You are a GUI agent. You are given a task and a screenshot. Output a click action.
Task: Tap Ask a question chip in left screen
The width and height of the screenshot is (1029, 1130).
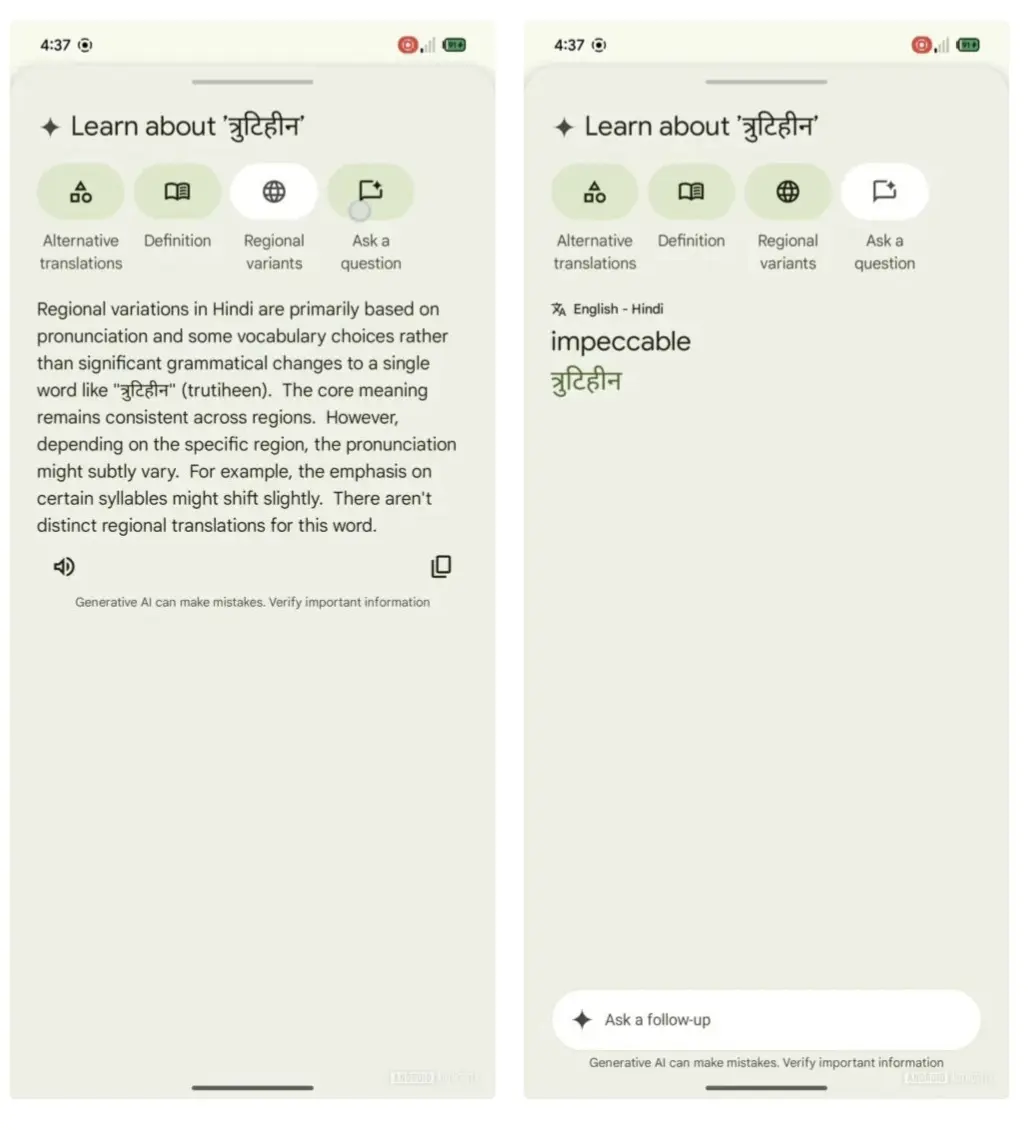370,192
